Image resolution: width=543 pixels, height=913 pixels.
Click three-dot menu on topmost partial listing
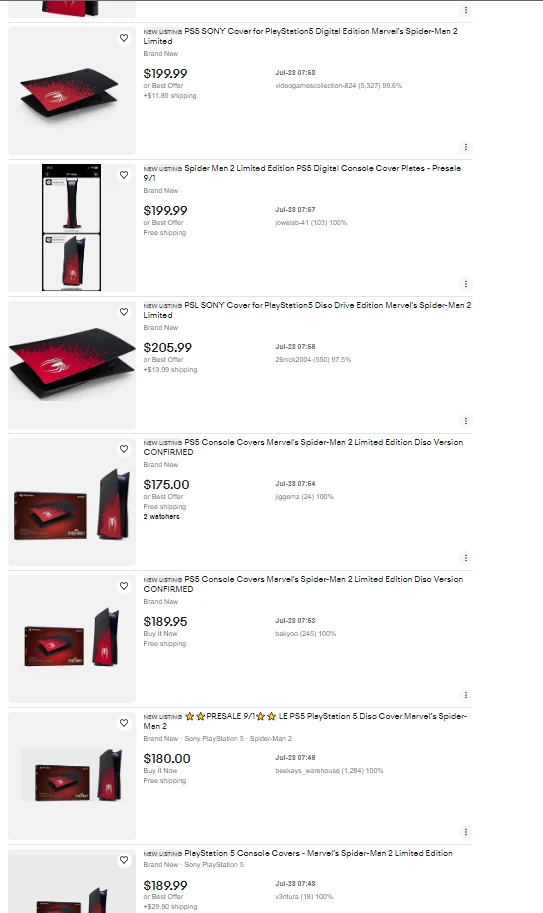tap(466, 10)
